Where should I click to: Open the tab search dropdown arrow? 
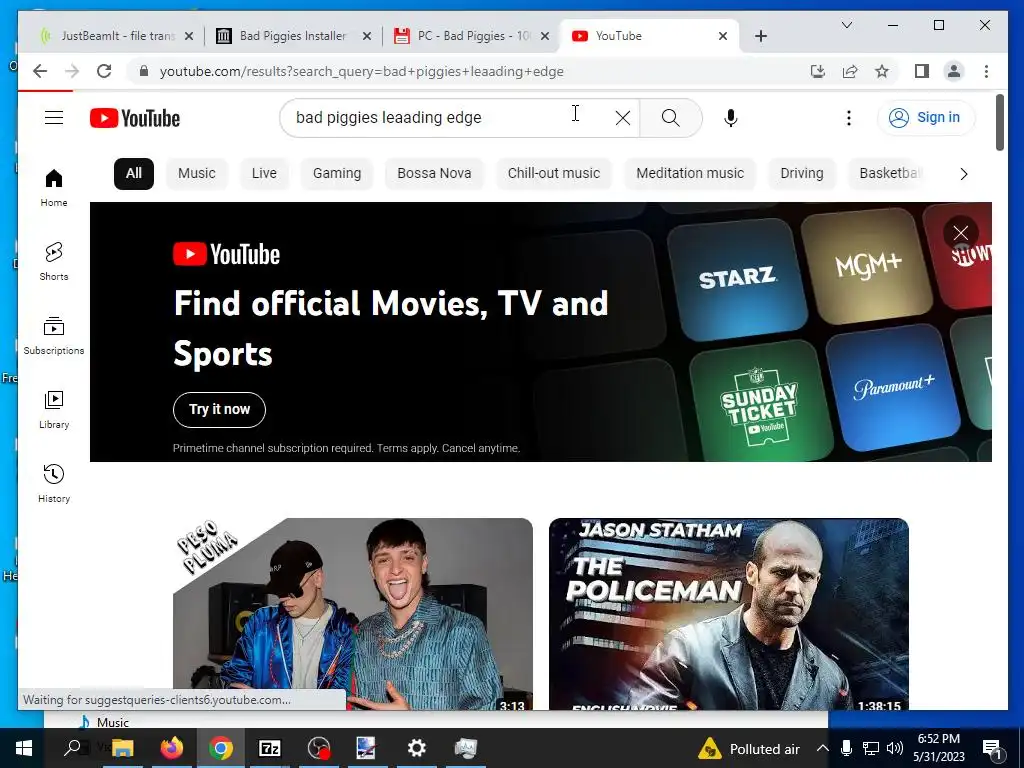(847, 25)
